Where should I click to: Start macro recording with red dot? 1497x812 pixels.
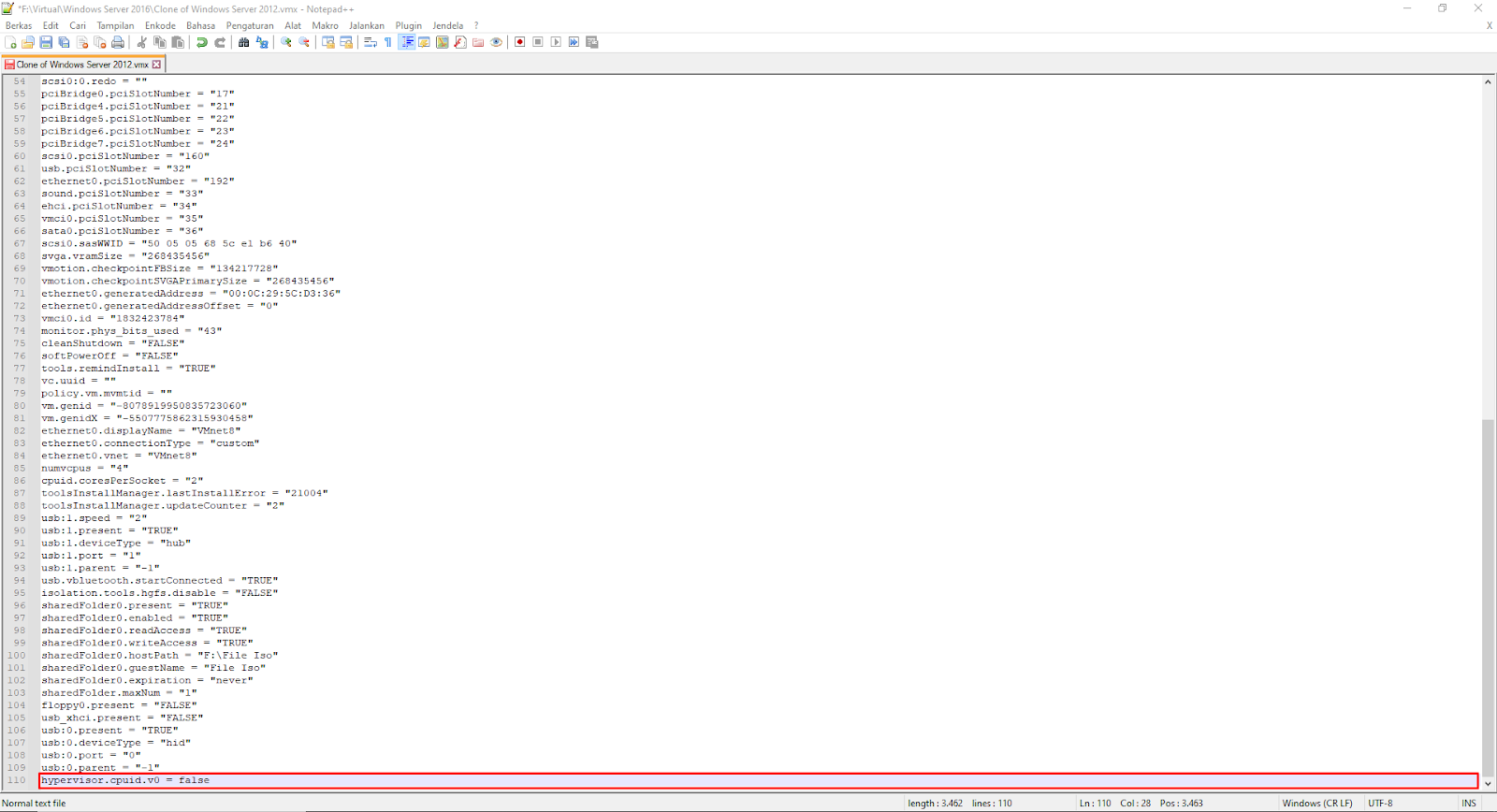pos(520,42)
